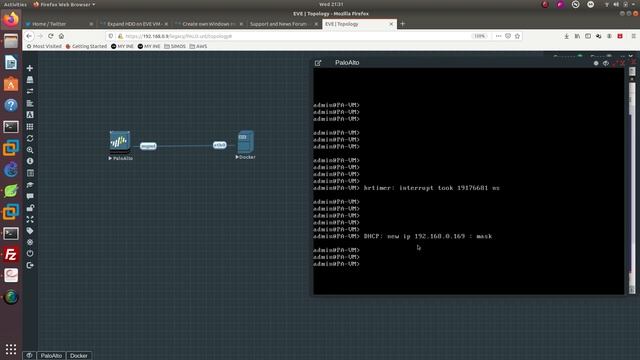Image resolution: width=640 pixels, height=360 pixels.
Task: Open the Startup-configs lines icon
Action: pos(30,103)
